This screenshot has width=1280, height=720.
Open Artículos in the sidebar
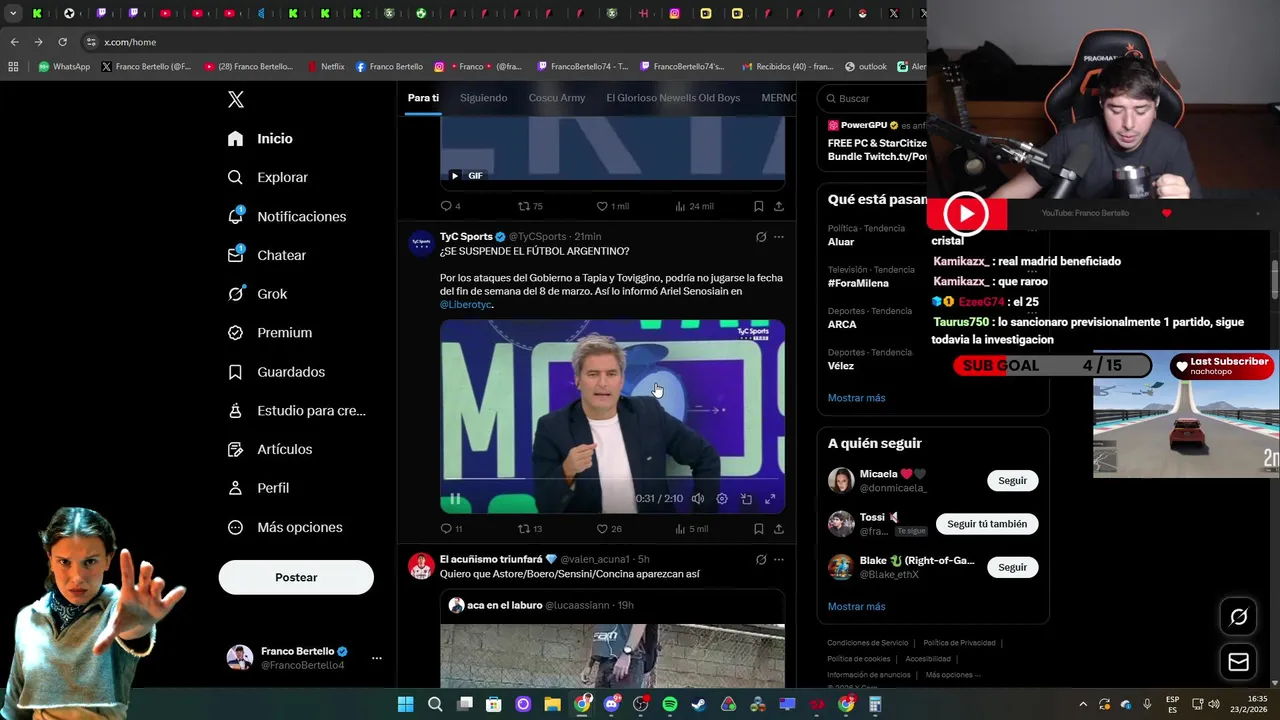(x=269, y=449)
